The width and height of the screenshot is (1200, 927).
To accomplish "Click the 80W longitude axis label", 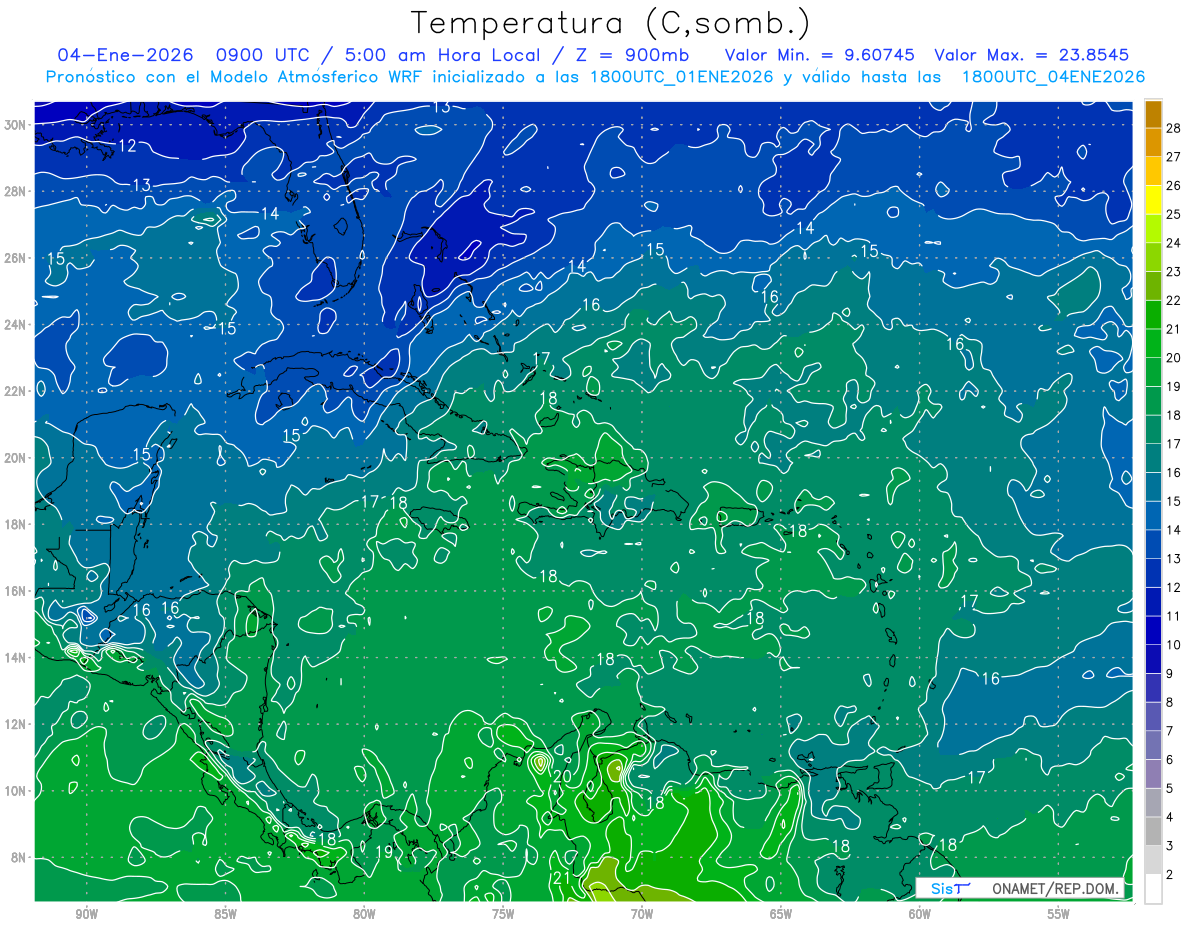I will pyautogui.click(x=364, y=915).
